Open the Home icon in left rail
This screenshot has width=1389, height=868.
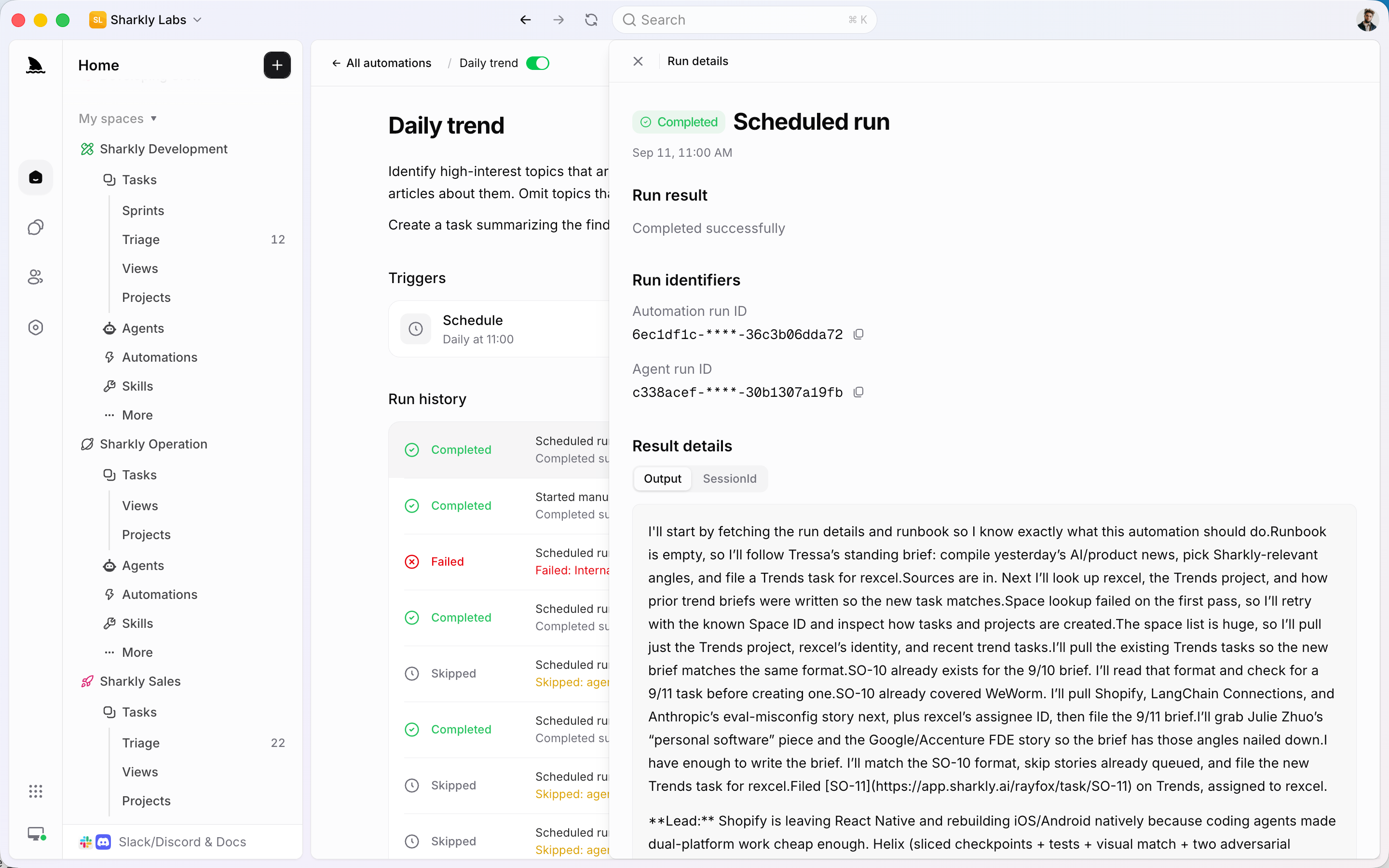click(x=36, y=177)
